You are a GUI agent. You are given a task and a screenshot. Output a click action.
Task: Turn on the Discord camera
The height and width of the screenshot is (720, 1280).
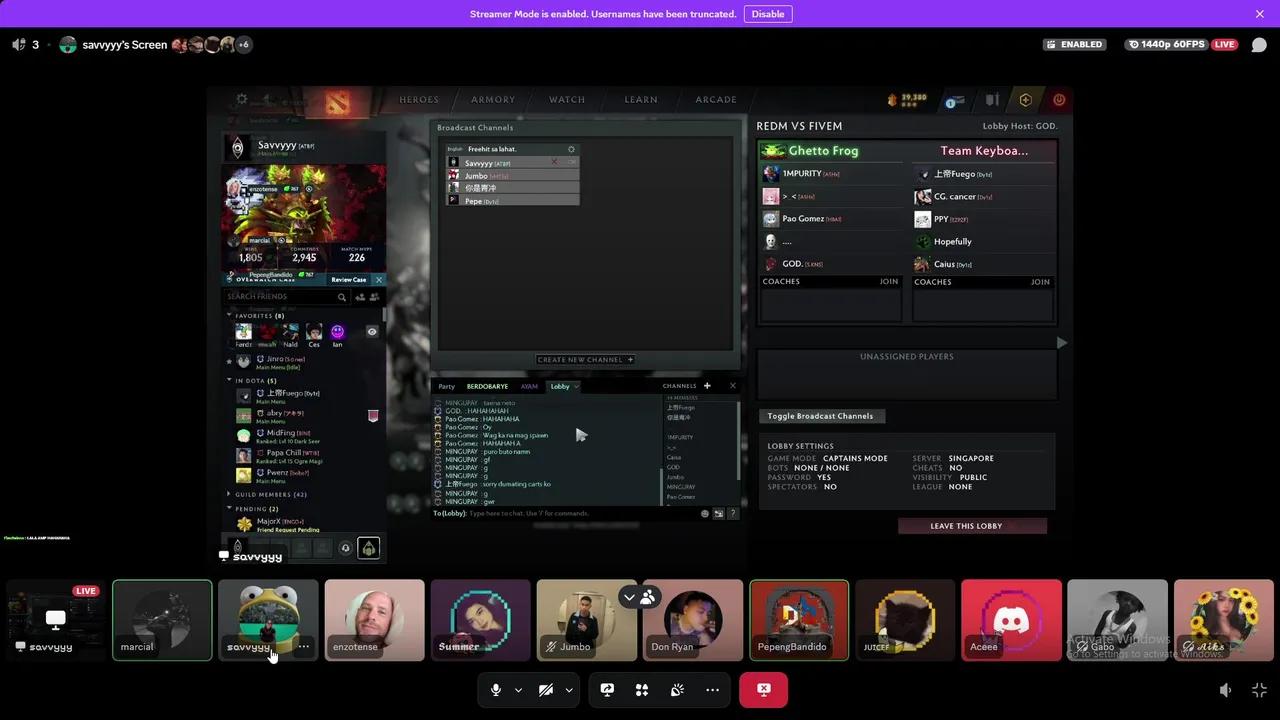coord(546,690)
